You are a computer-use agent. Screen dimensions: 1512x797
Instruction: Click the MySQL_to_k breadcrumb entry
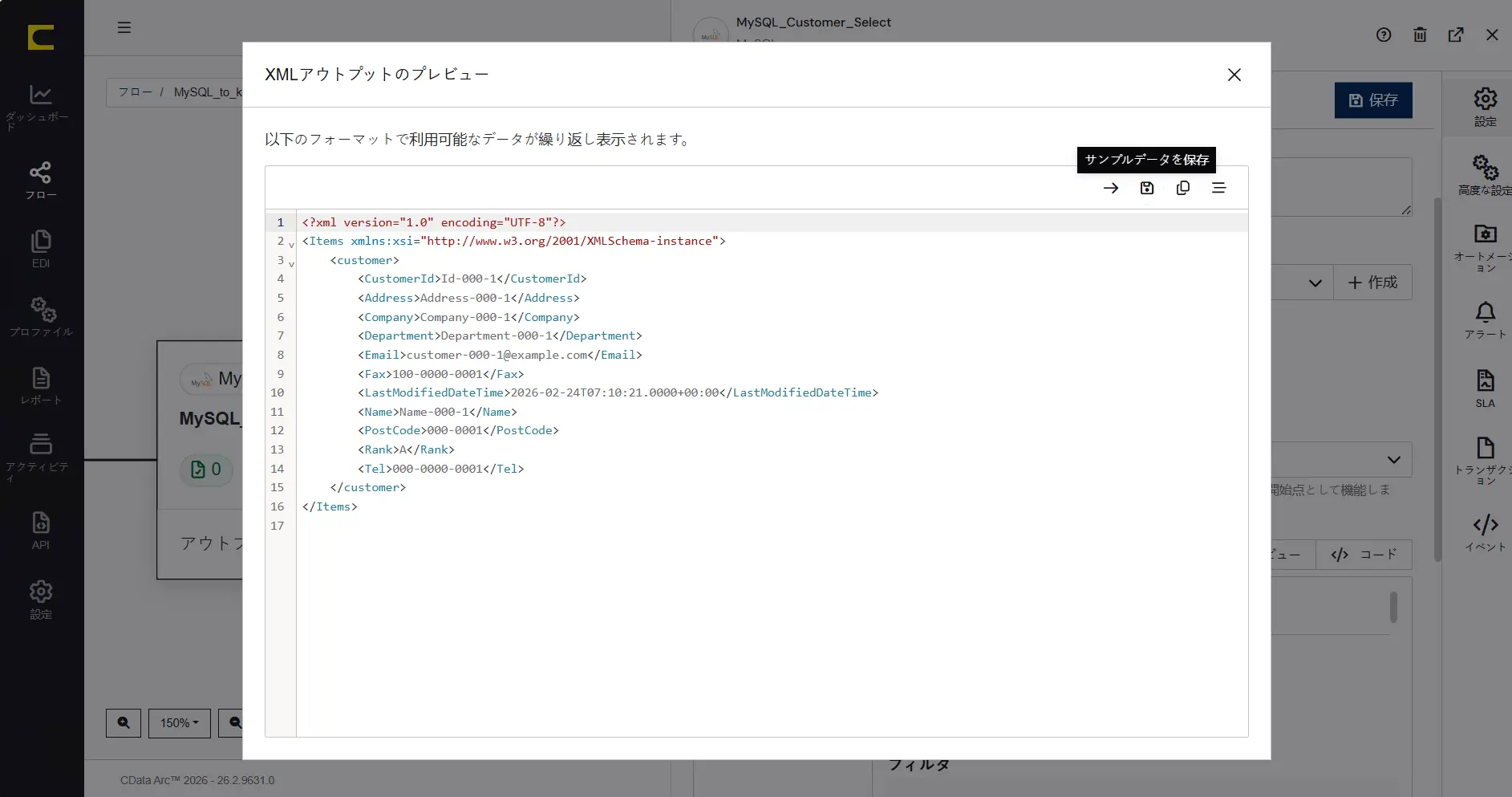[208, 92]
